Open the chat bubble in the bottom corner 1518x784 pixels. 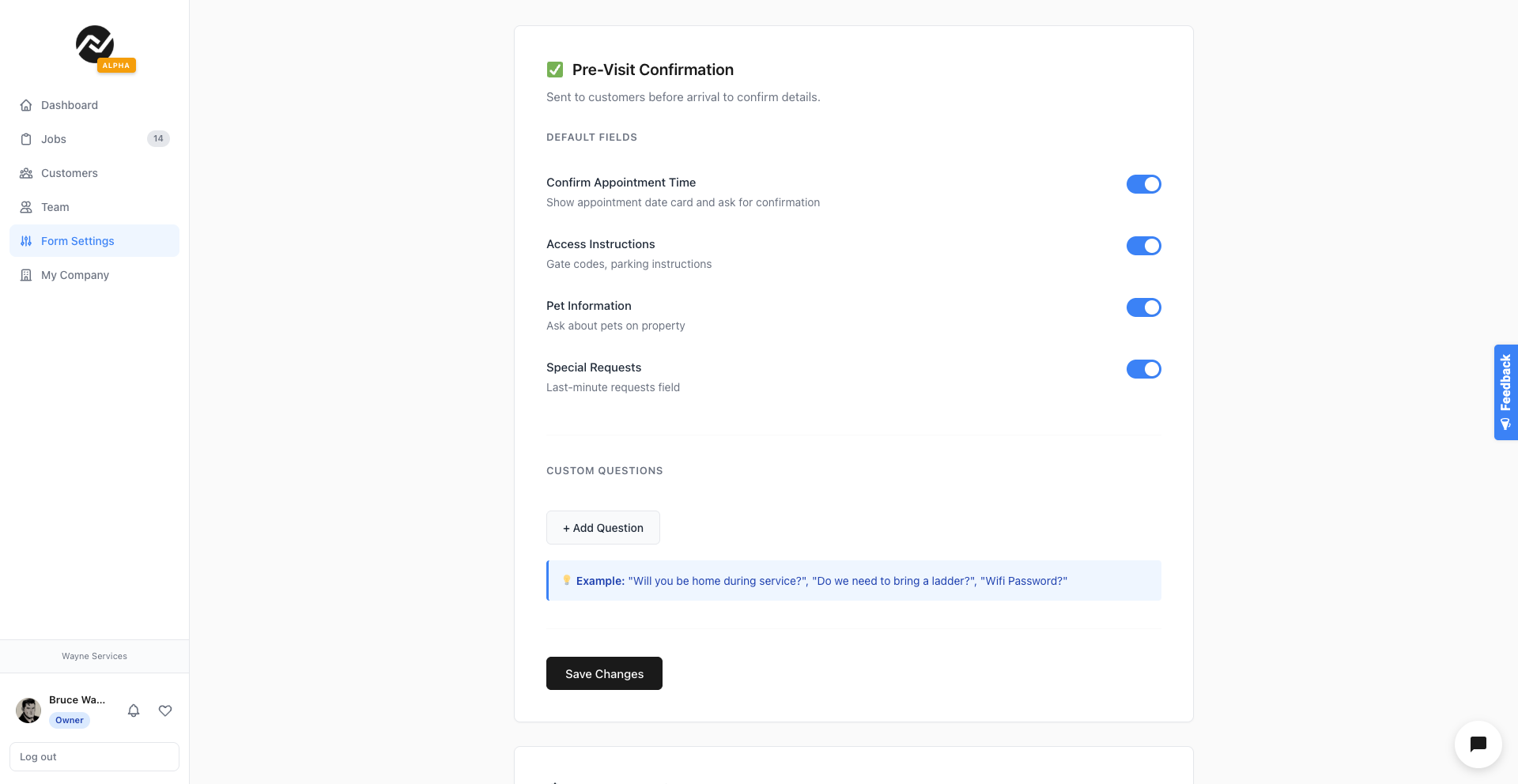(x=1478, y=744)
